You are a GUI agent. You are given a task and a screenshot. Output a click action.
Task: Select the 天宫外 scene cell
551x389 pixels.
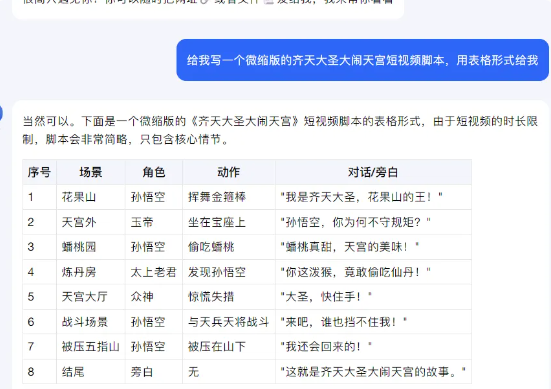(91, 222)
